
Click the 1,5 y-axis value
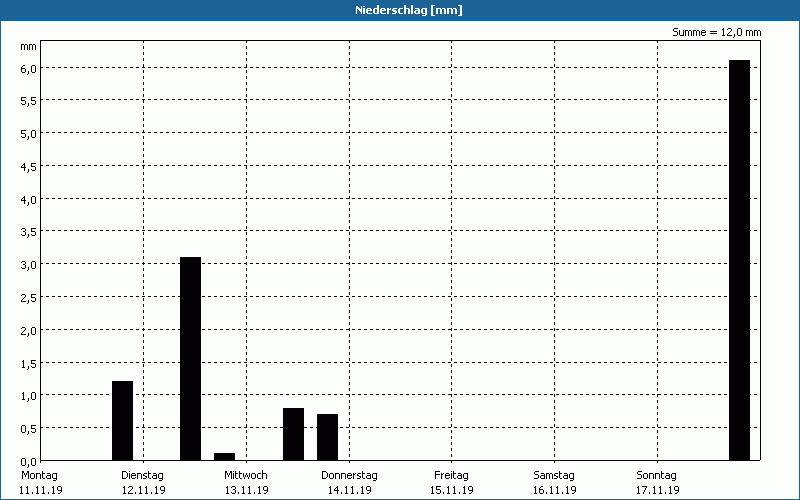click(x=29, y=364)
